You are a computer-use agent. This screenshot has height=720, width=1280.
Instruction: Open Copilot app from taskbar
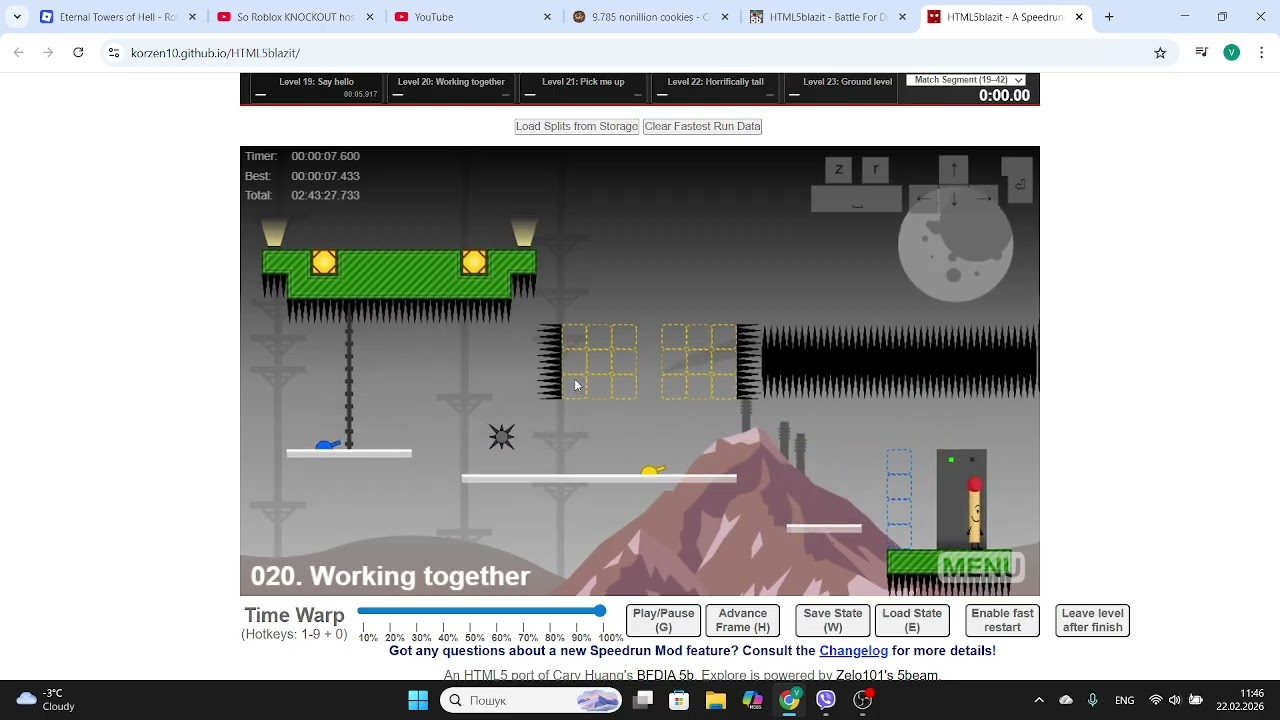(x=753, y=700)
